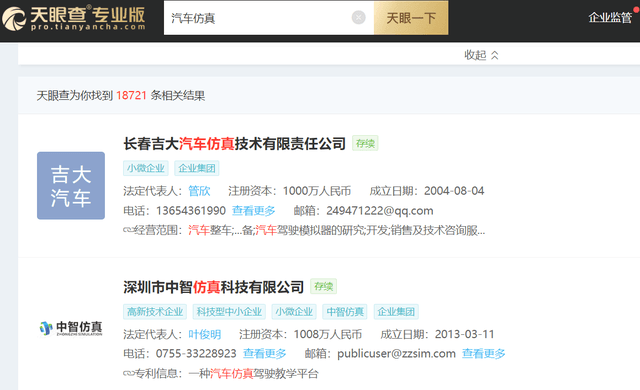Open 长春吉大汽车仿真技术有限责任公司 company page

point(235,144)
